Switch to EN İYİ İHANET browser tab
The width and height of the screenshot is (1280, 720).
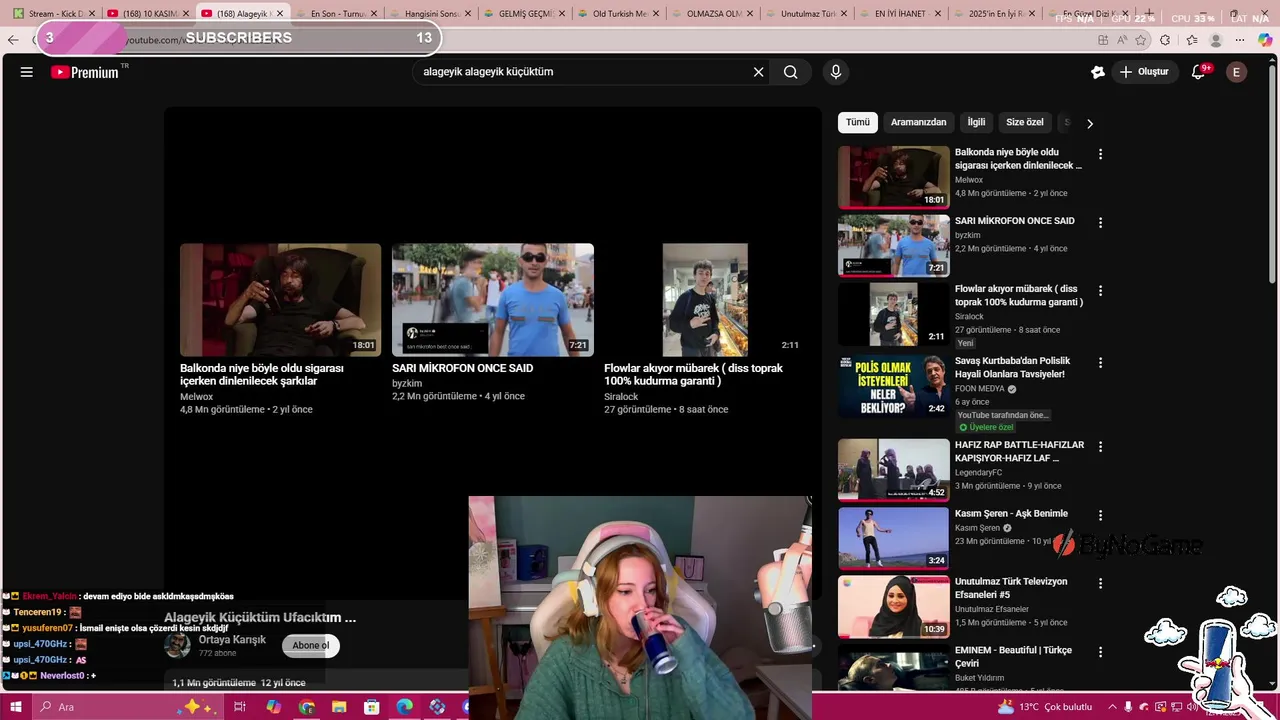[901, 14]
